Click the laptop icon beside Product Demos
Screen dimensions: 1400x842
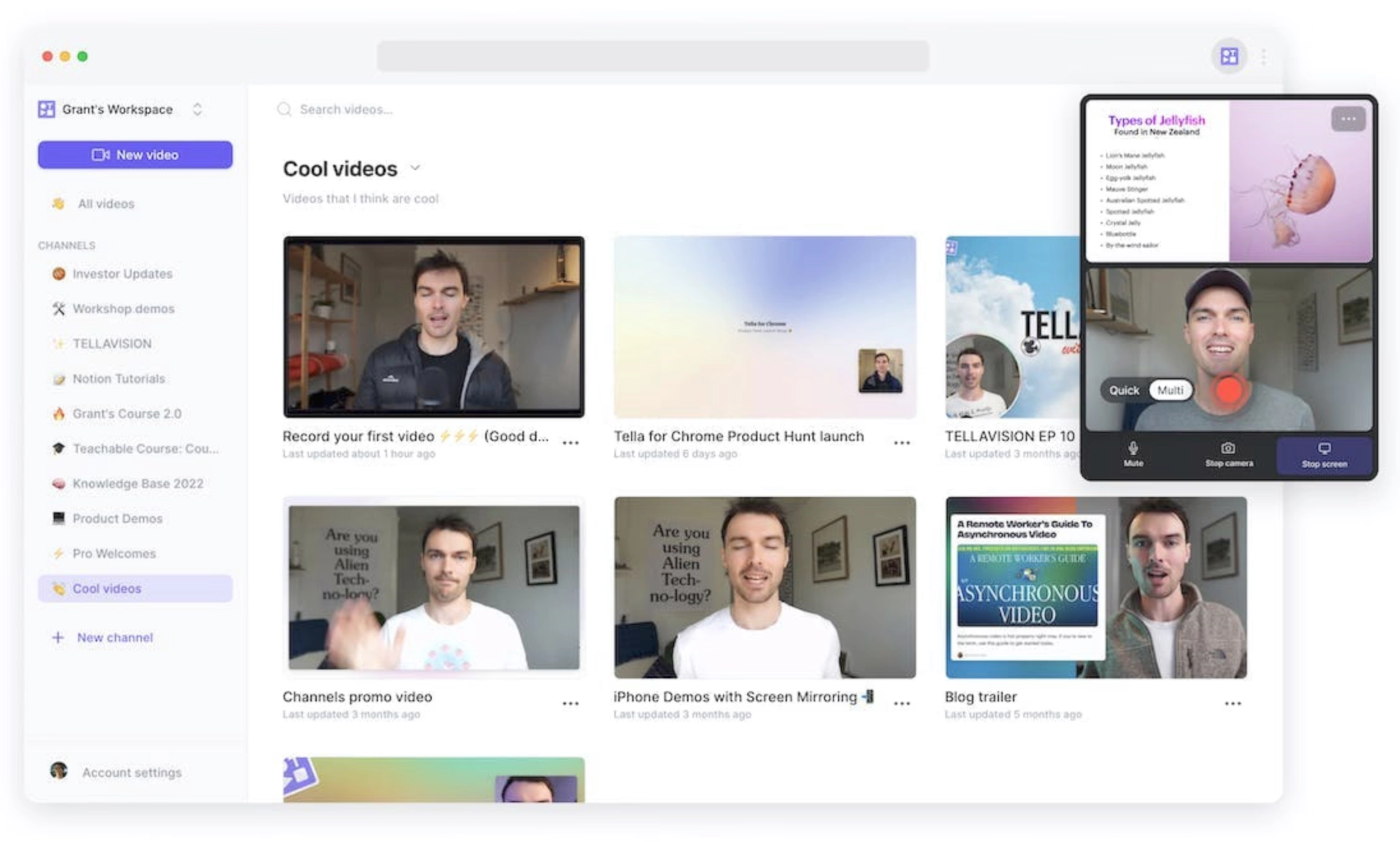[59, 518]
